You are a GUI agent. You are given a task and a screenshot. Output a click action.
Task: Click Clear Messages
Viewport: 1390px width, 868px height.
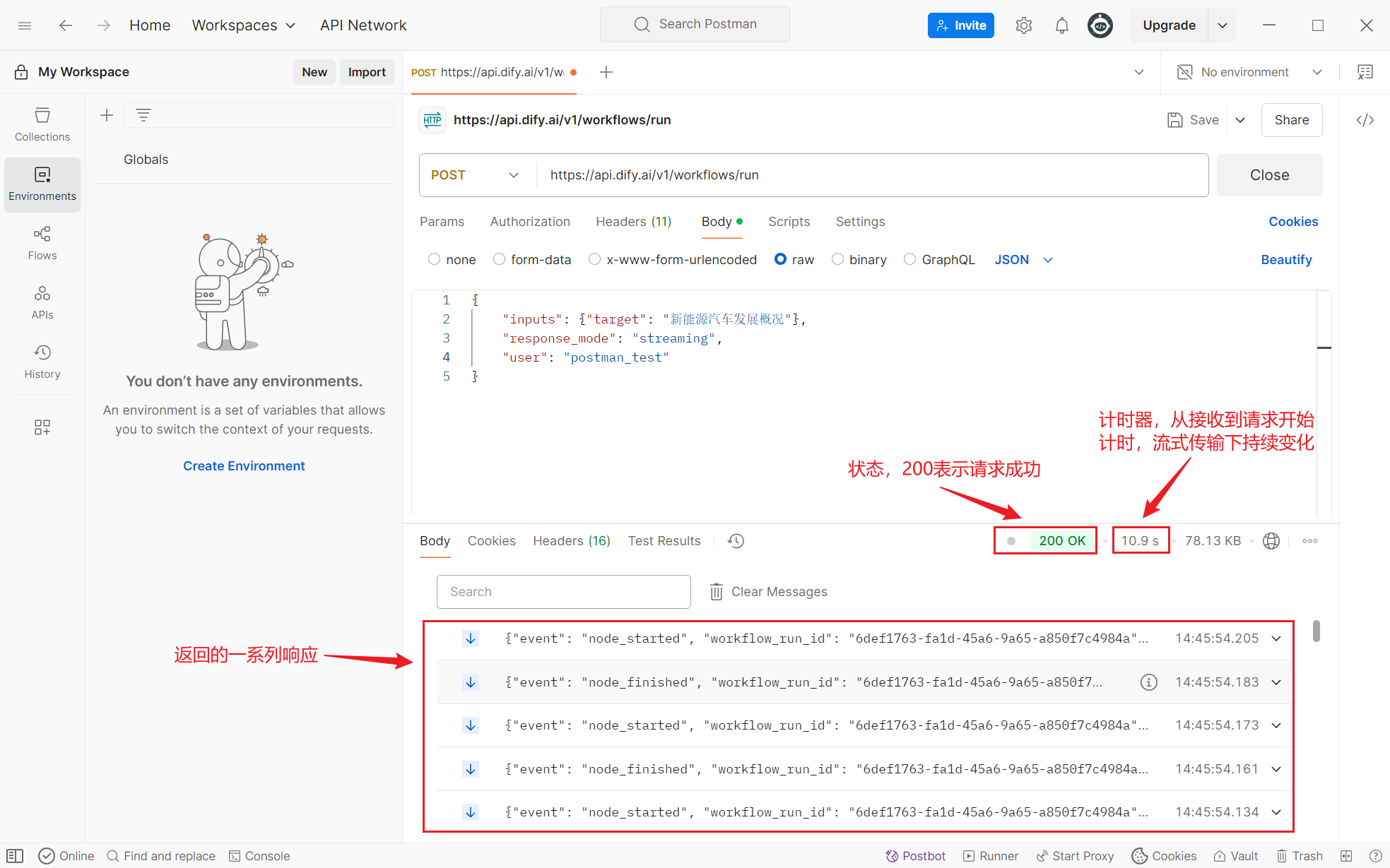point(768,592)
